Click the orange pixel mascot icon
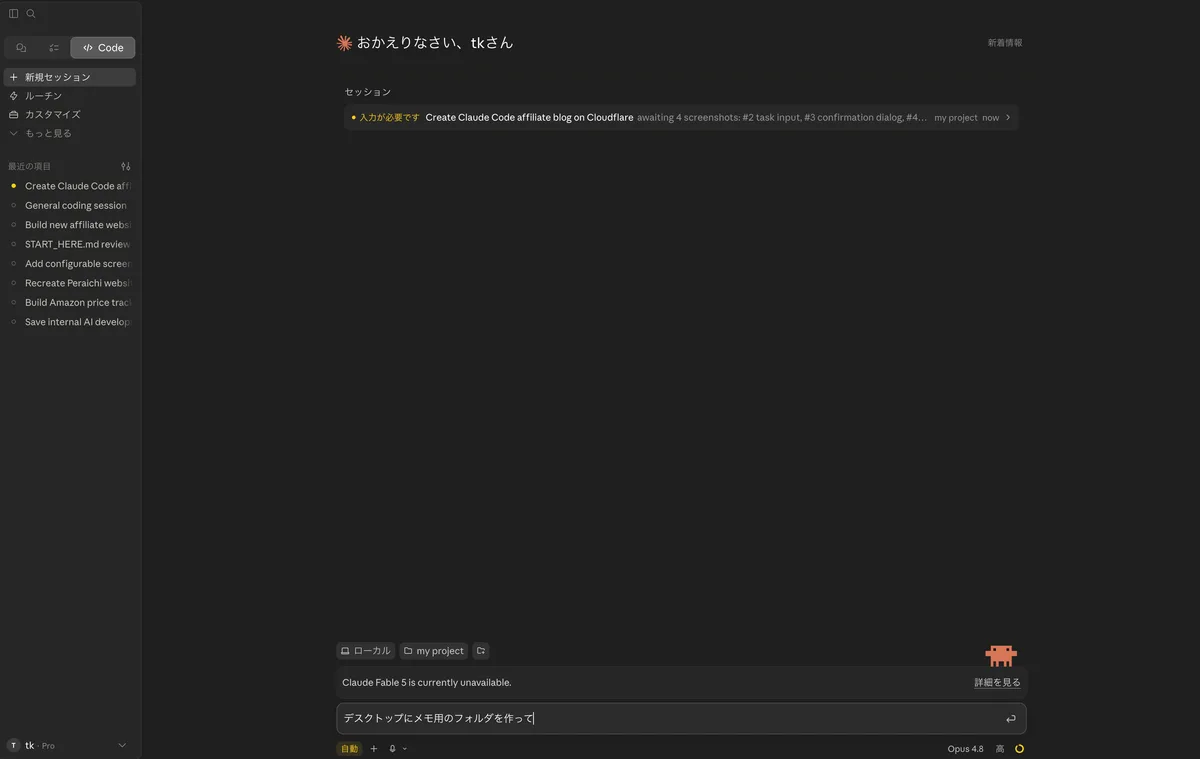 click(1001, 656)
